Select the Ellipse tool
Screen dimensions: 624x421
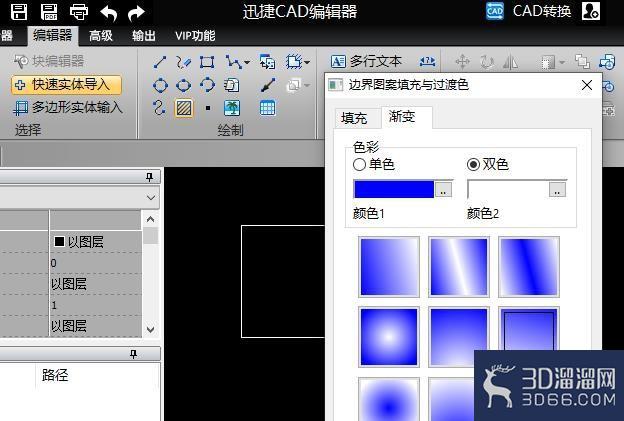click(183, 85)
